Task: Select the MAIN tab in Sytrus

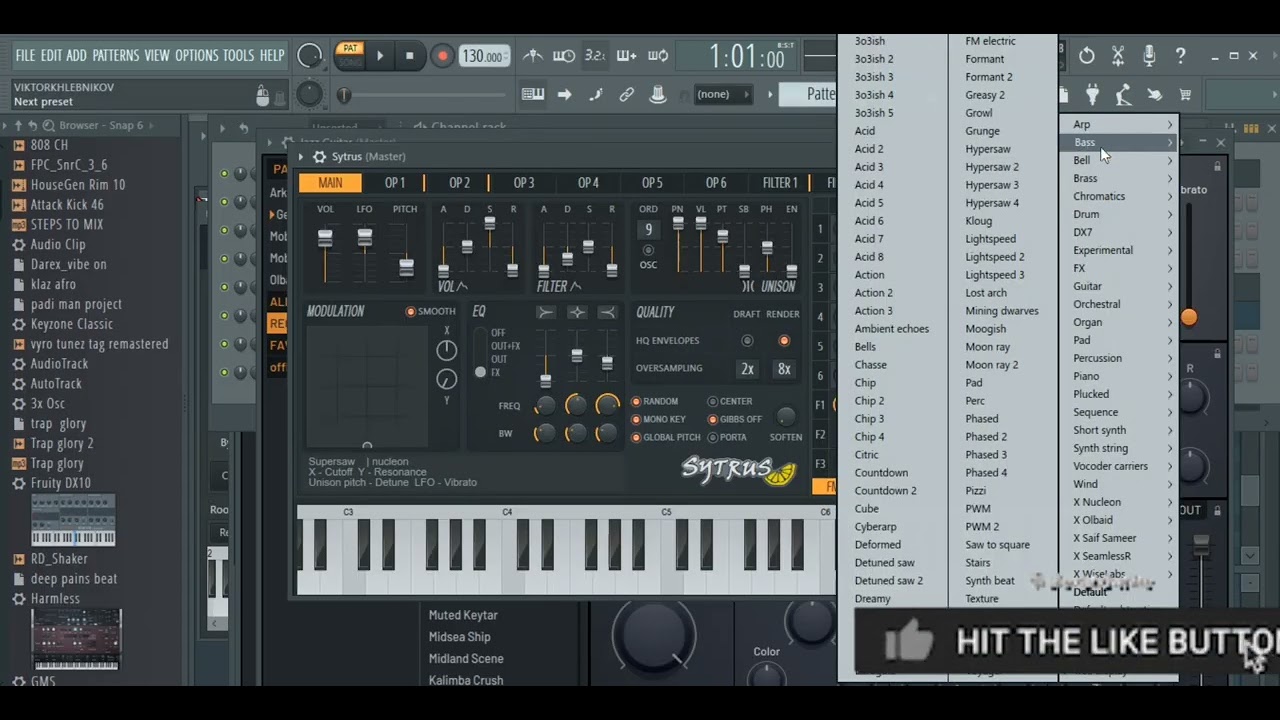Action: click(x=330, y=183)
